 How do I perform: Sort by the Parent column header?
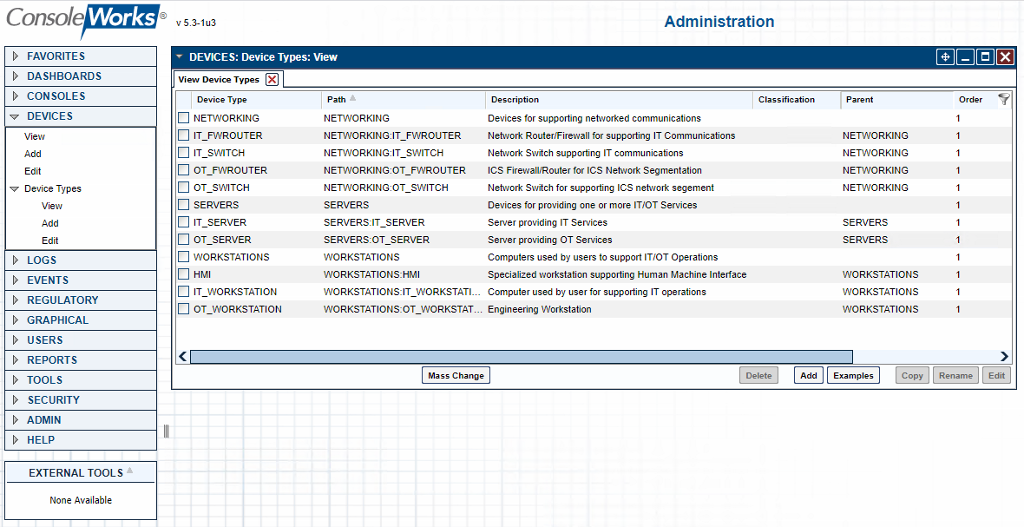click(859, 100)
